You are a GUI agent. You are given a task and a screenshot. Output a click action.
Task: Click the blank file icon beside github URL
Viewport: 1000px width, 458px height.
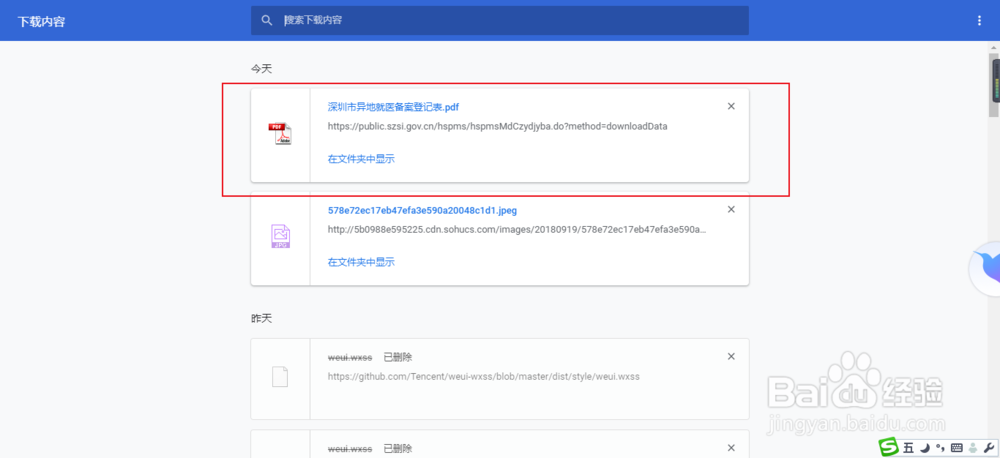click(x=280, y=376)
